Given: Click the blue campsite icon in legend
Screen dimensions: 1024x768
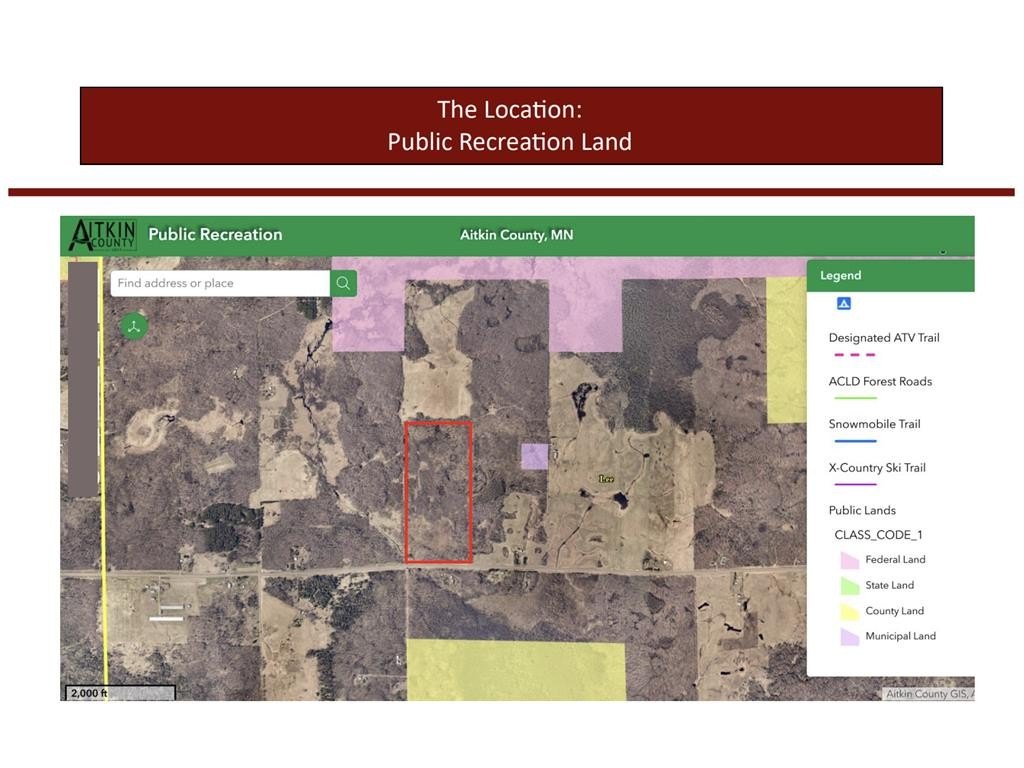Looking at the screenshot, I should tap(843, 303).
